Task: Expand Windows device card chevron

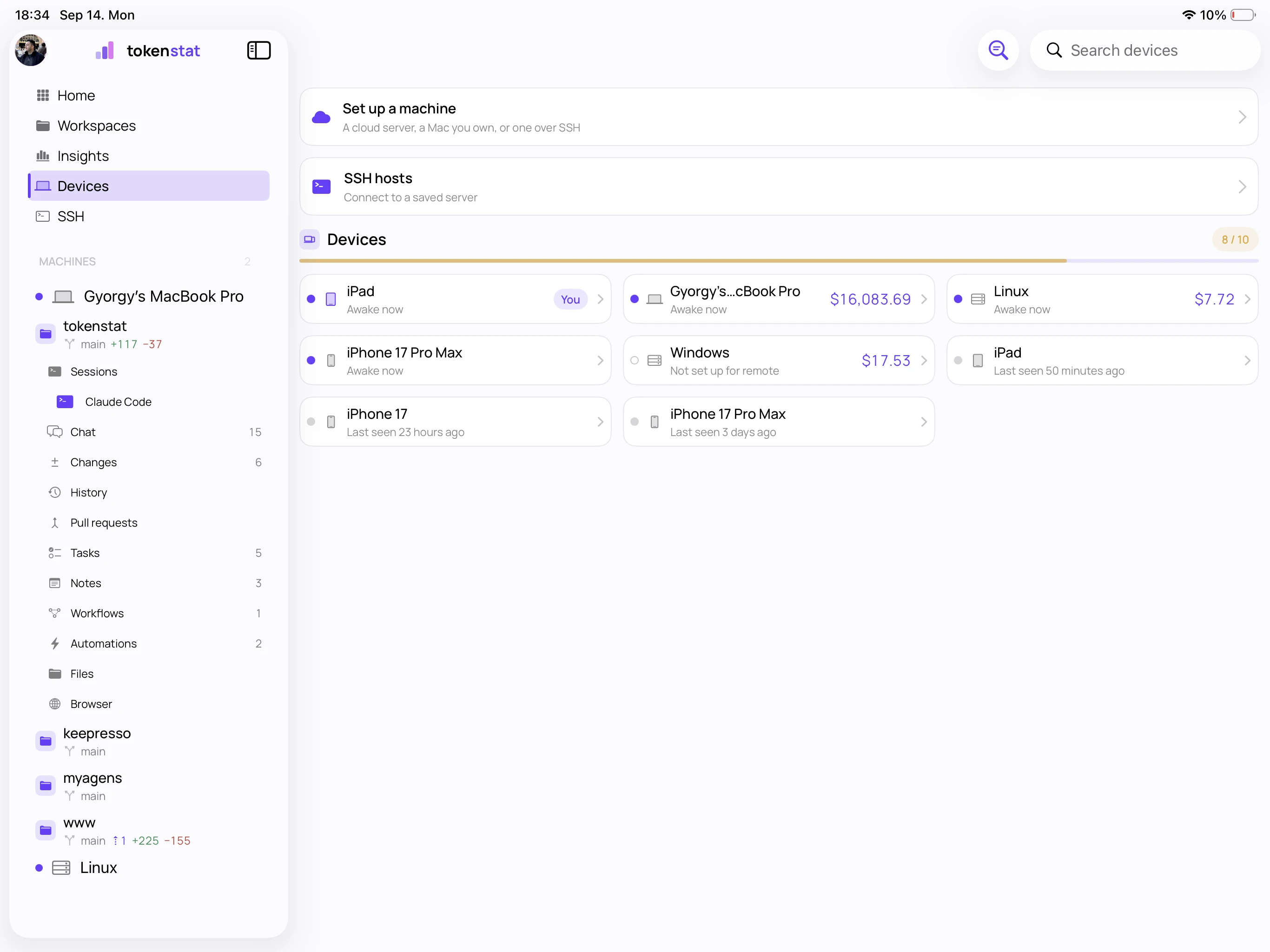Action: [924, 361]
